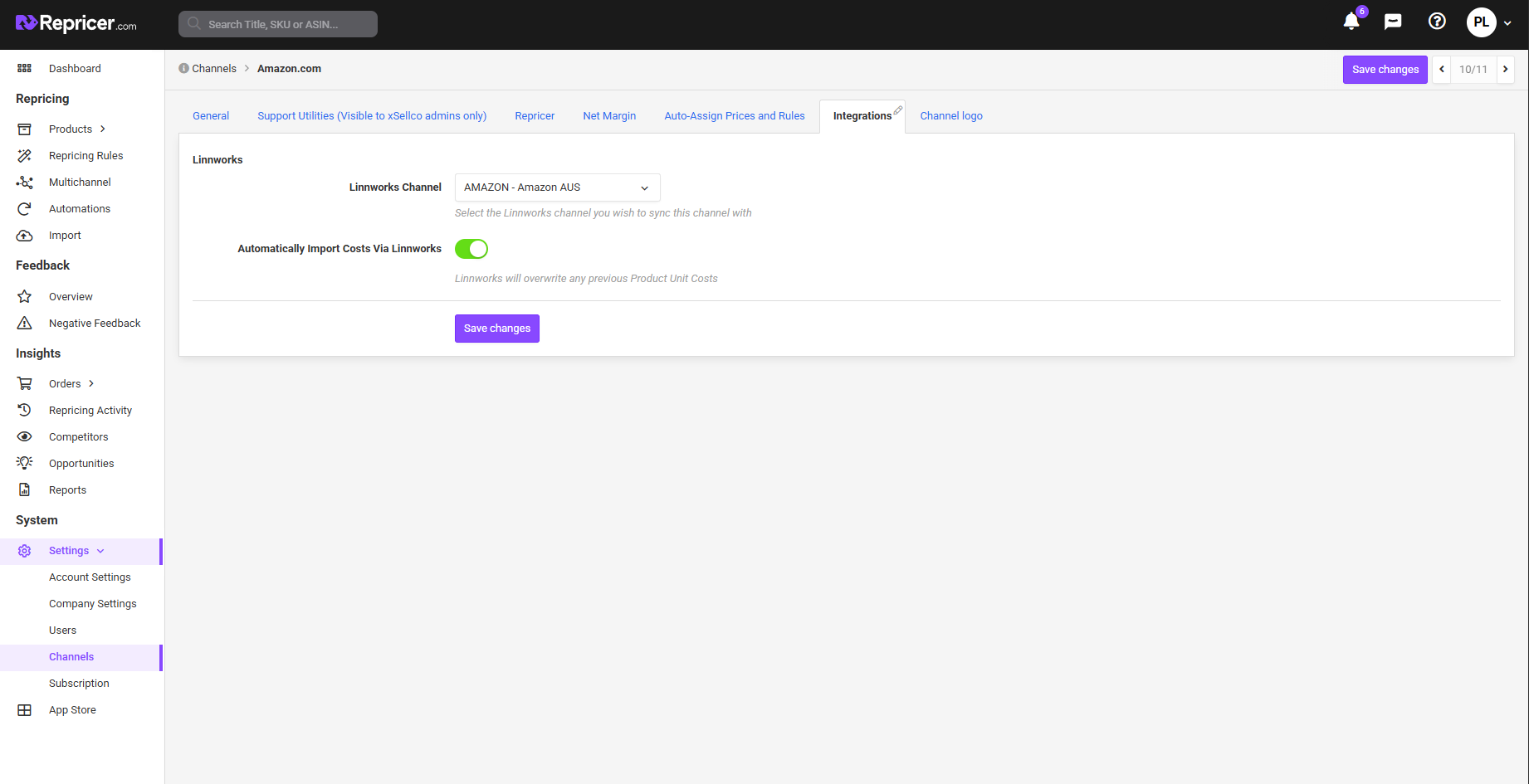Image resolution: width=1529 pixels, height=784 pixels.
Task: Click the search Title, SKU or ASIN field
Action: (278, 24)
